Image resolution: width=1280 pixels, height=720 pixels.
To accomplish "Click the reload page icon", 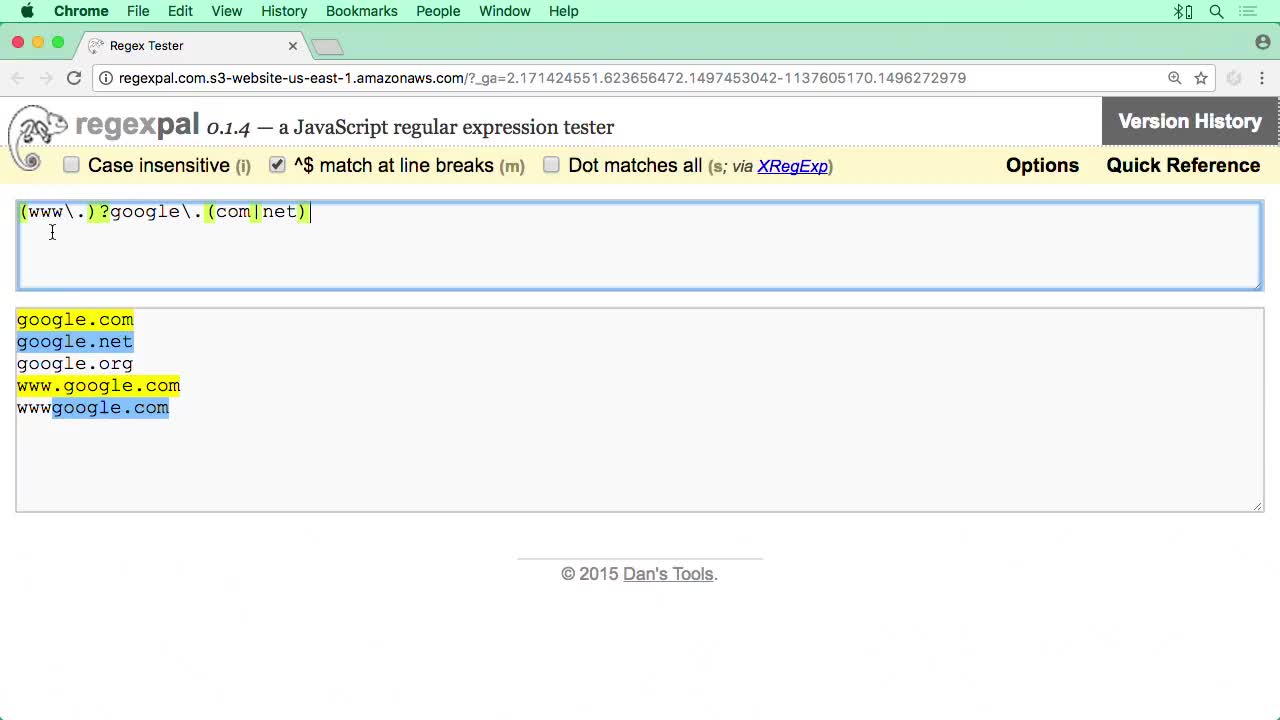I will coord(74,78).
